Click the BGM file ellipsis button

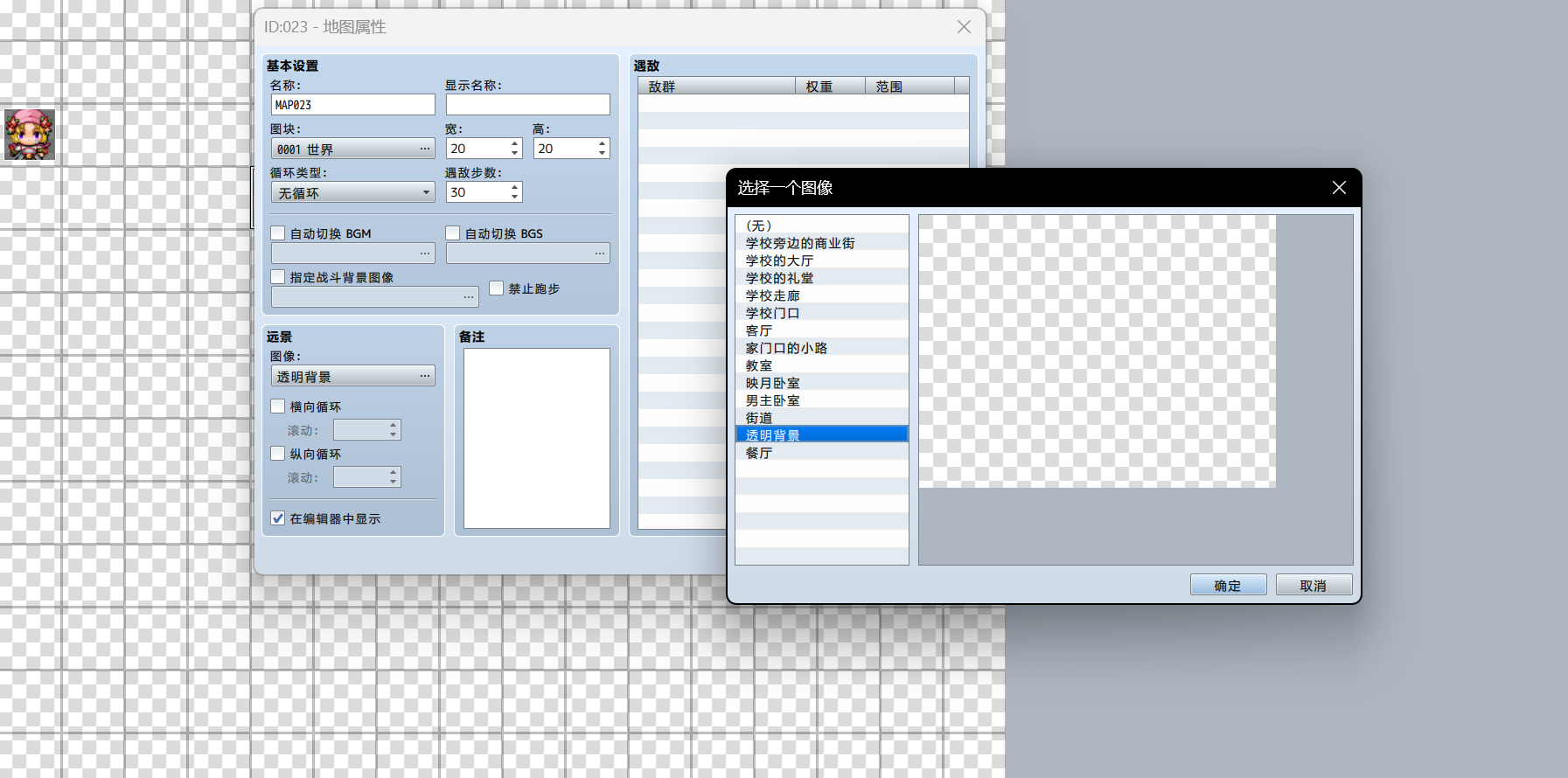click(x=425, y=254)
